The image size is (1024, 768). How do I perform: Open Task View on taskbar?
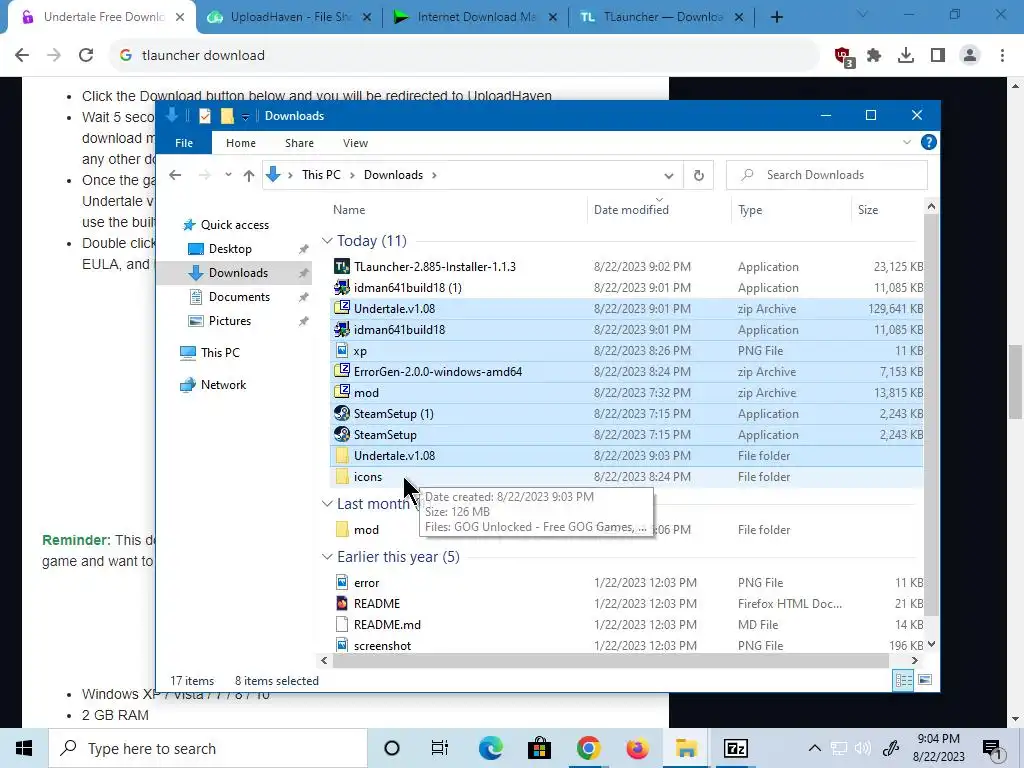[x=440, y=748]
